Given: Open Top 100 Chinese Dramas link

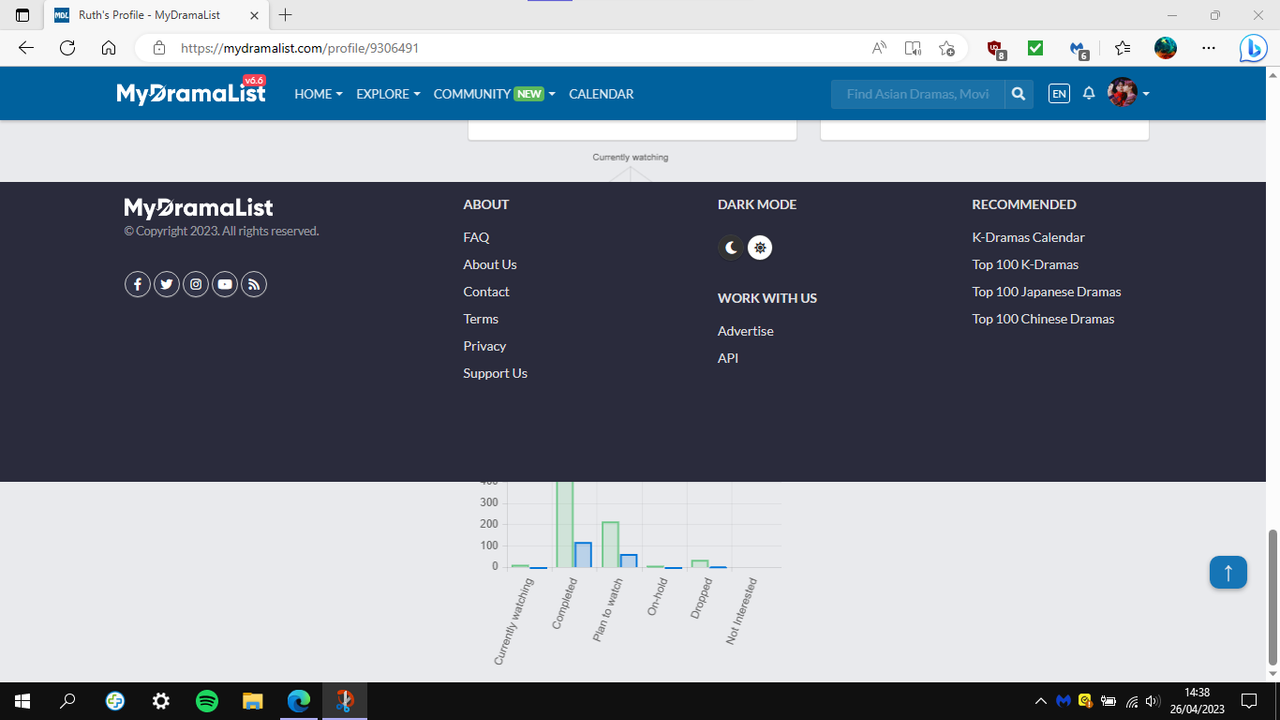Looking at the screenshot, I should point(1043,318).
